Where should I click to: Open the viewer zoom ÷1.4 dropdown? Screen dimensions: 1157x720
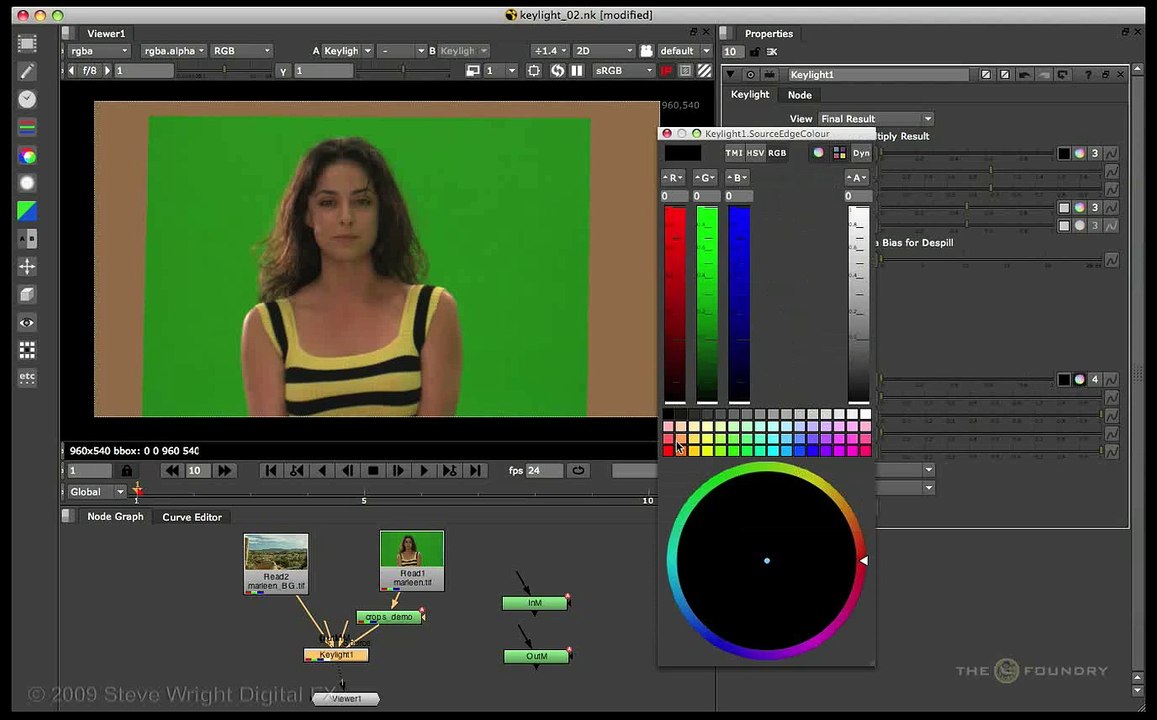(550, 51)
